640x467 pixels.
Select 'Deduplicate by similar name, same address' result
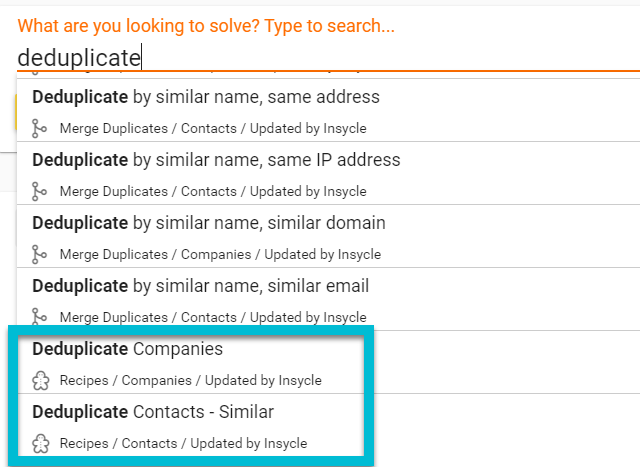coord(328,110)
